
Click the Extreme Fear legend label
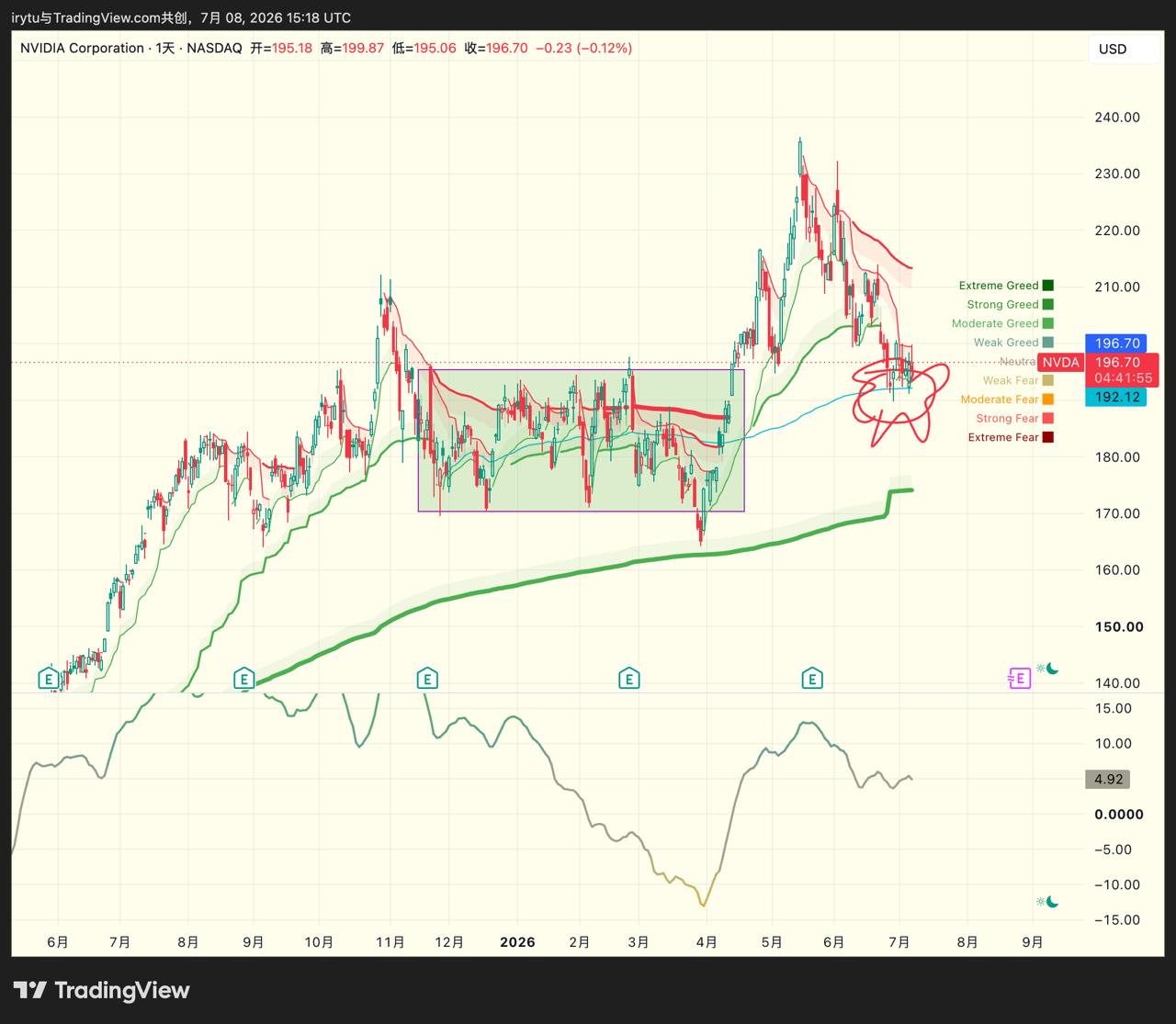tap(1003, 437)
